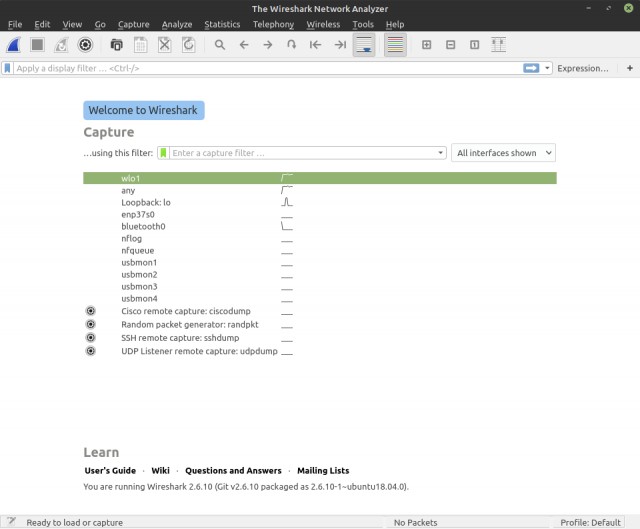Go forward to next packet arrow
Viewport: 640px width, 529px height.
coord(268,45)
